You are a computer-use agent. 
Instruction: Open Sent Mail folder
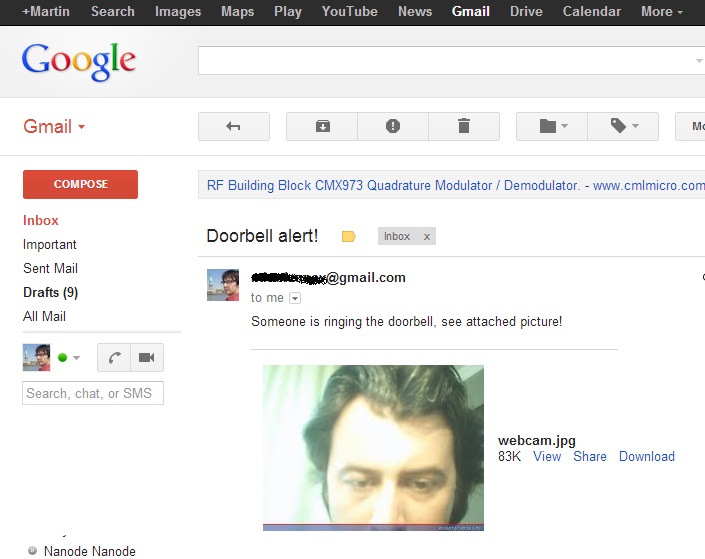click(x=50, y=268)
